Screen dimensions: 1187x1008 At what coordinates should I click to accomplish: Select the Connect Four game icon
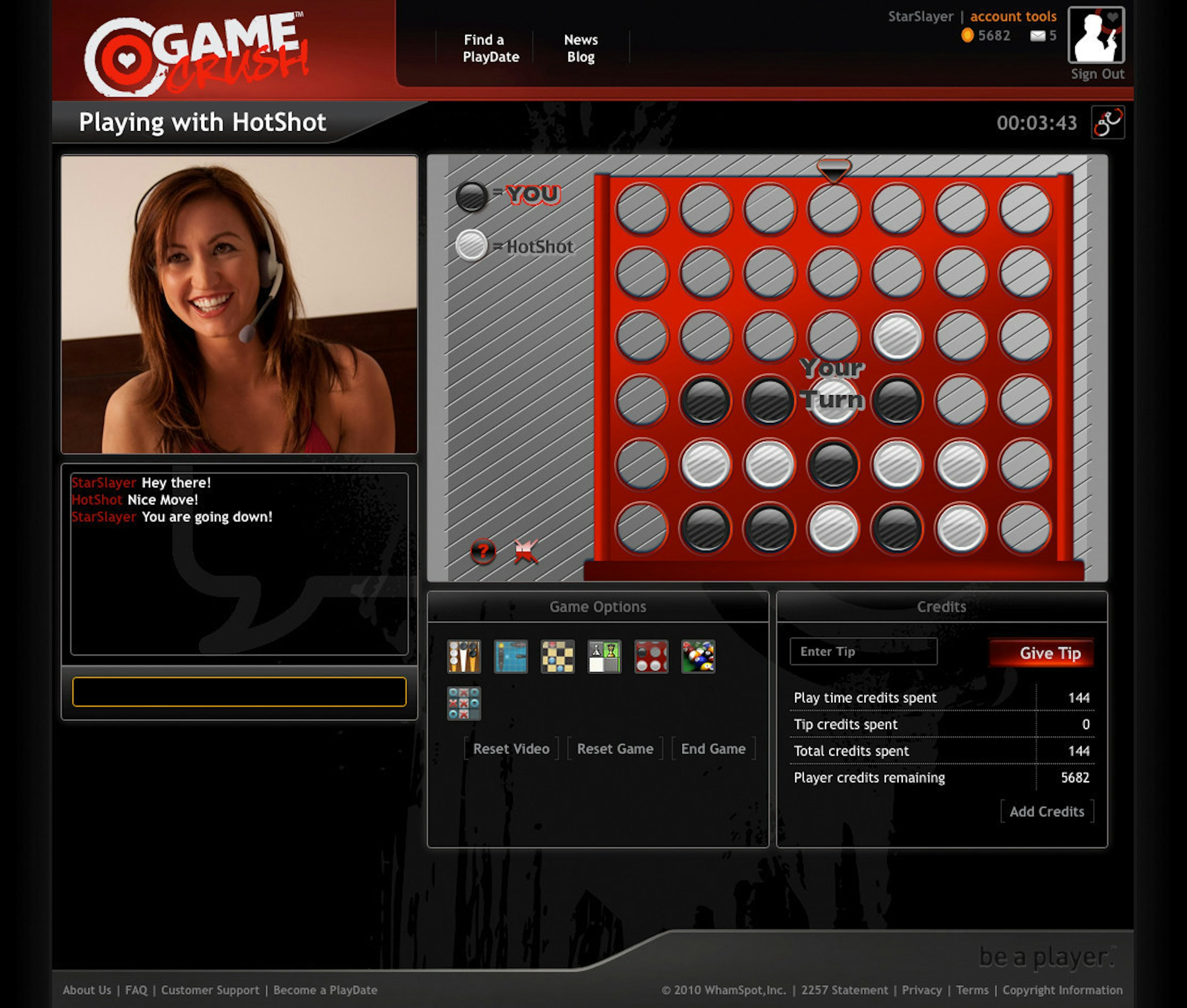click(x=651, y=656)
